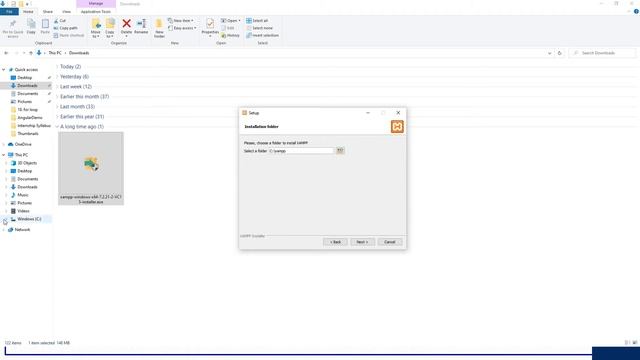Open the New item dropdown

tap(181, 20)
